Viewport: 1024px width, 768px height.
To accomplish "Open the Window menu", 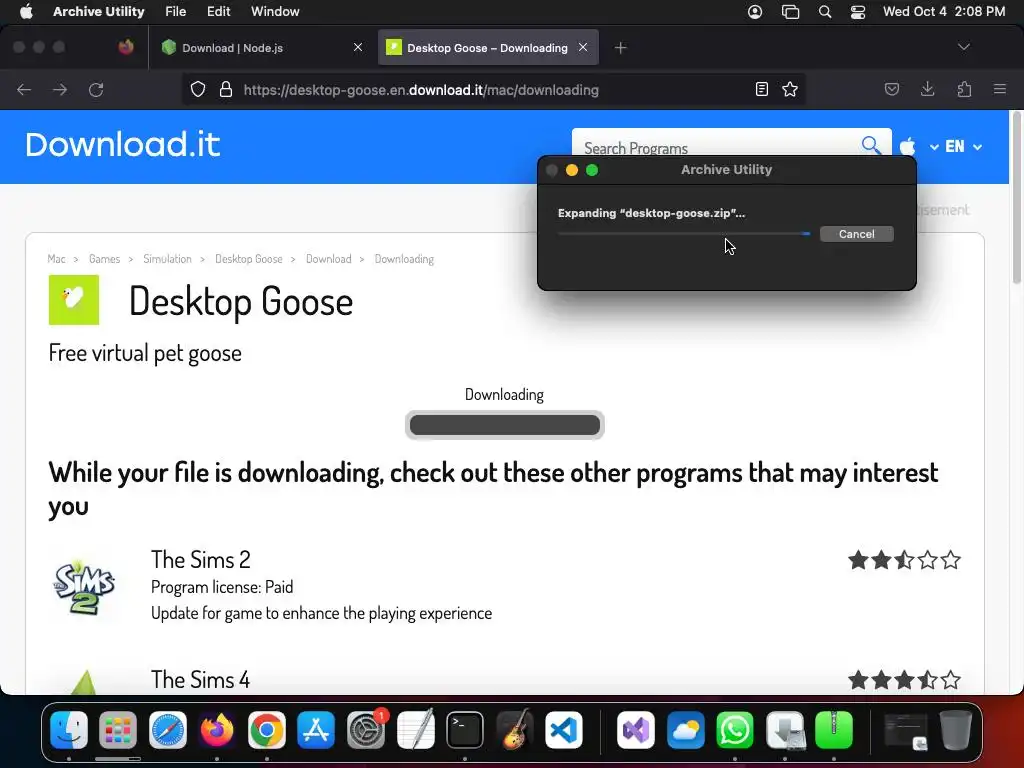I will 275,12.
